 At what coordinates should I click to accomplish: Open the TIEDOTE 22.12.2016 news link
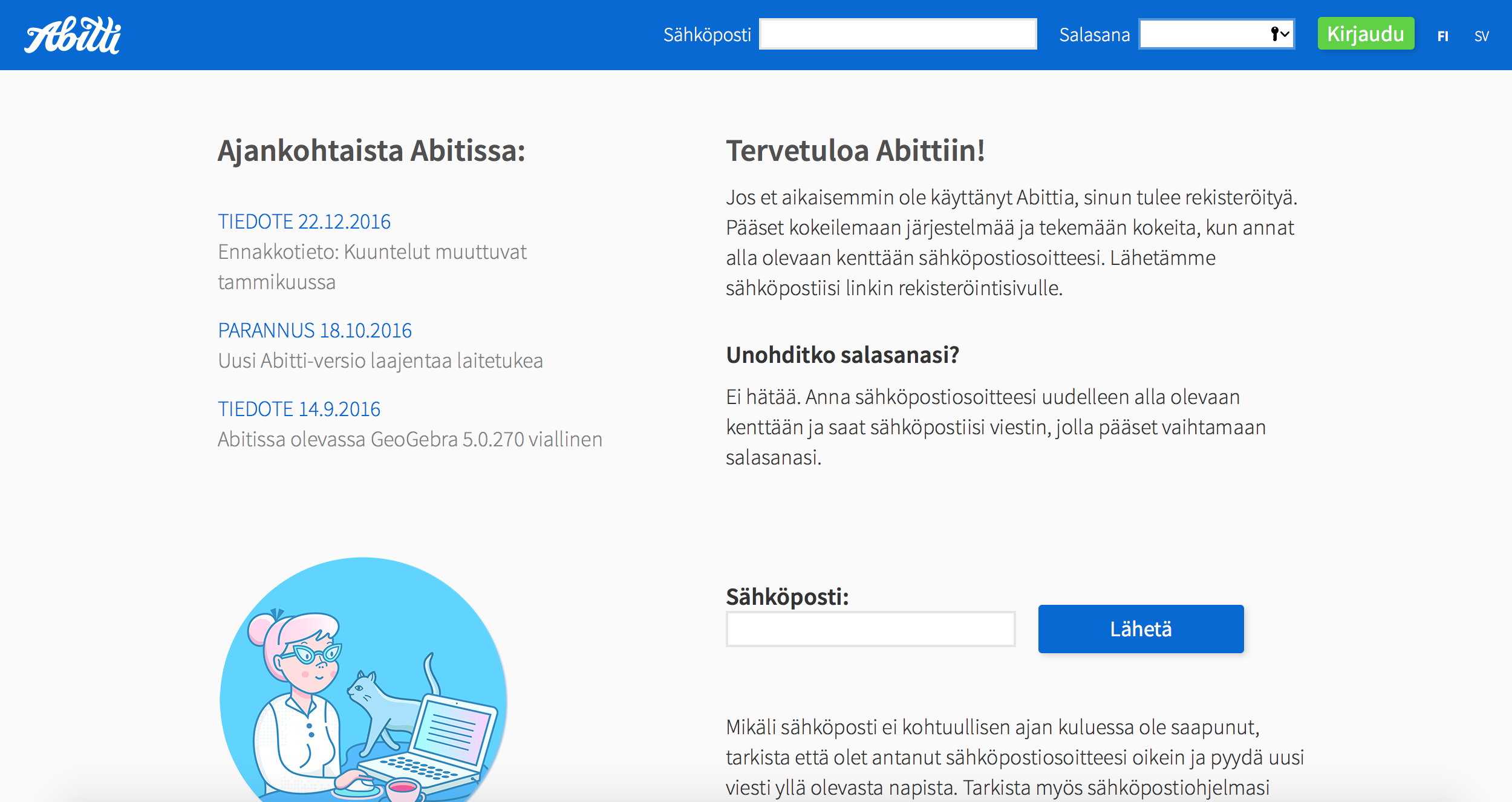(x=304, y=222)
